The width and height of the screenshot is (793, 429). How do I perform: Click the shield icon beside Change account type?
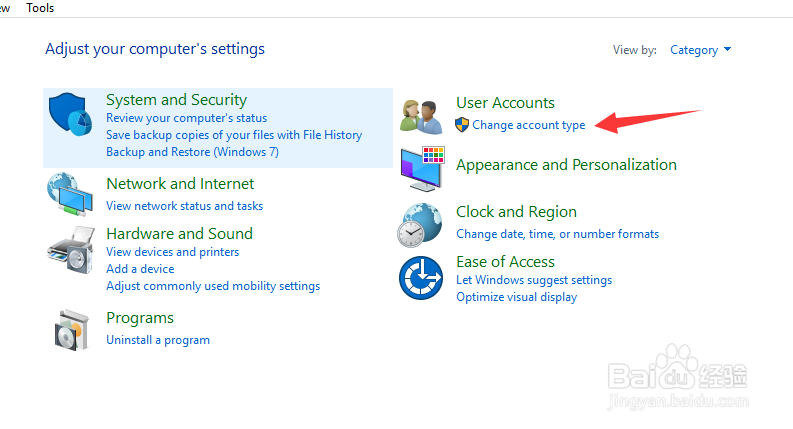462,125
